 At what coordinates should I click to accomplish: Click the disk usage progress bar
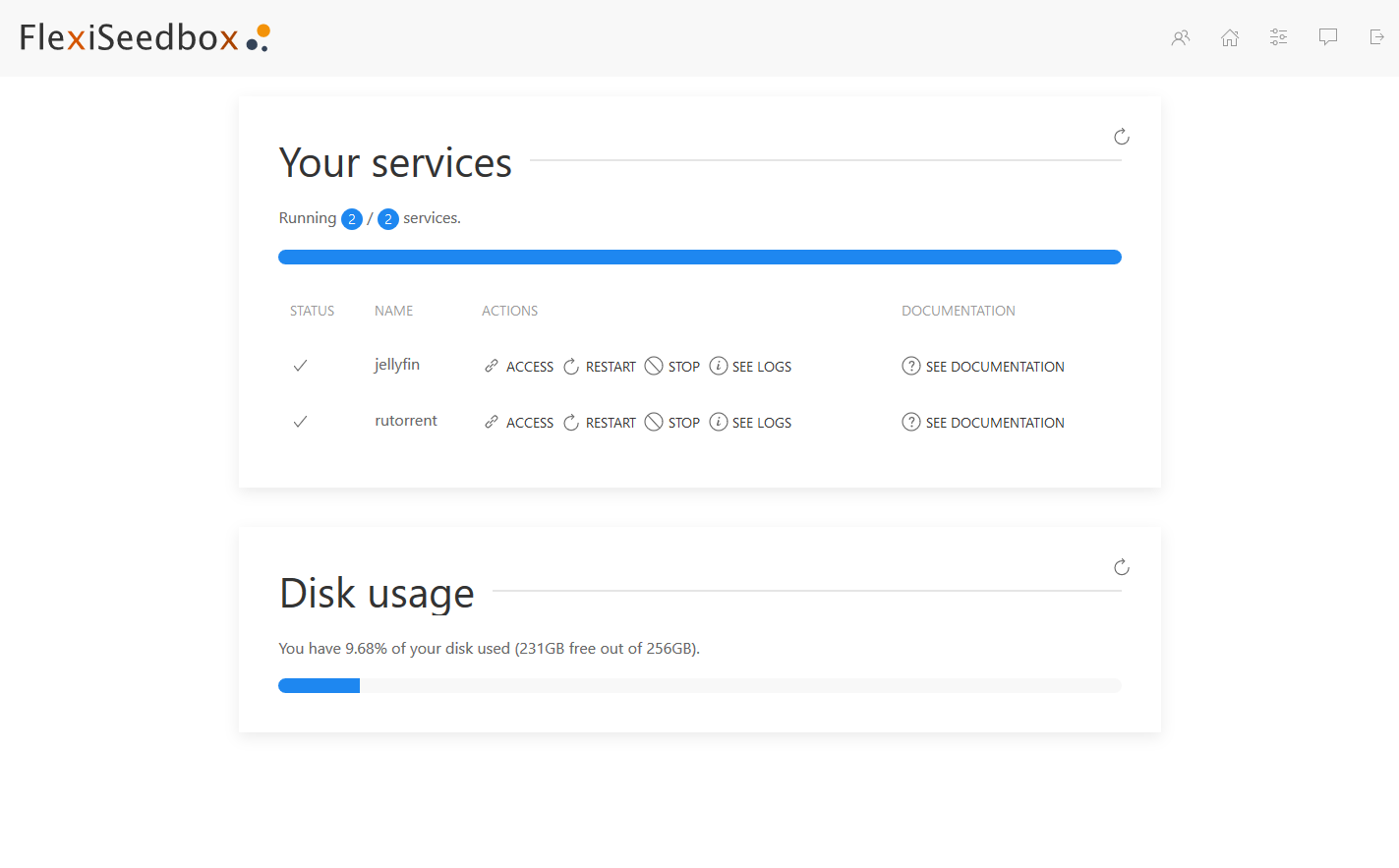point(699,686)
